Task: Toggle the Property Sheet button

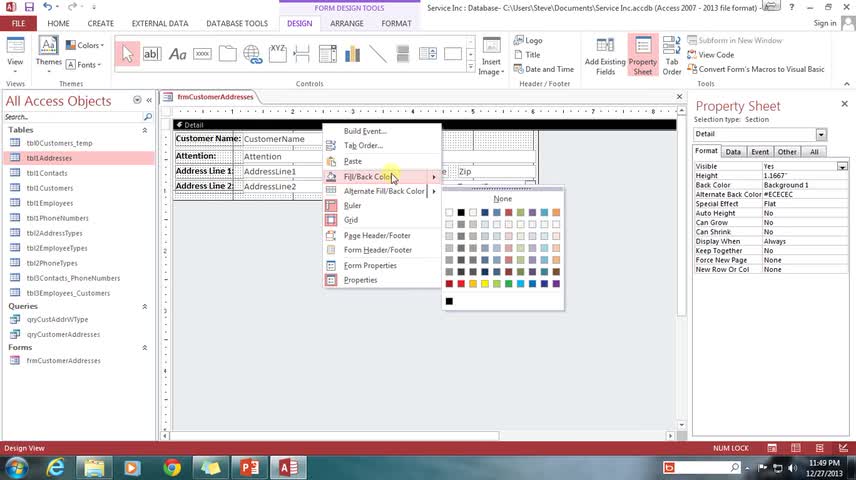Action: 643,56
